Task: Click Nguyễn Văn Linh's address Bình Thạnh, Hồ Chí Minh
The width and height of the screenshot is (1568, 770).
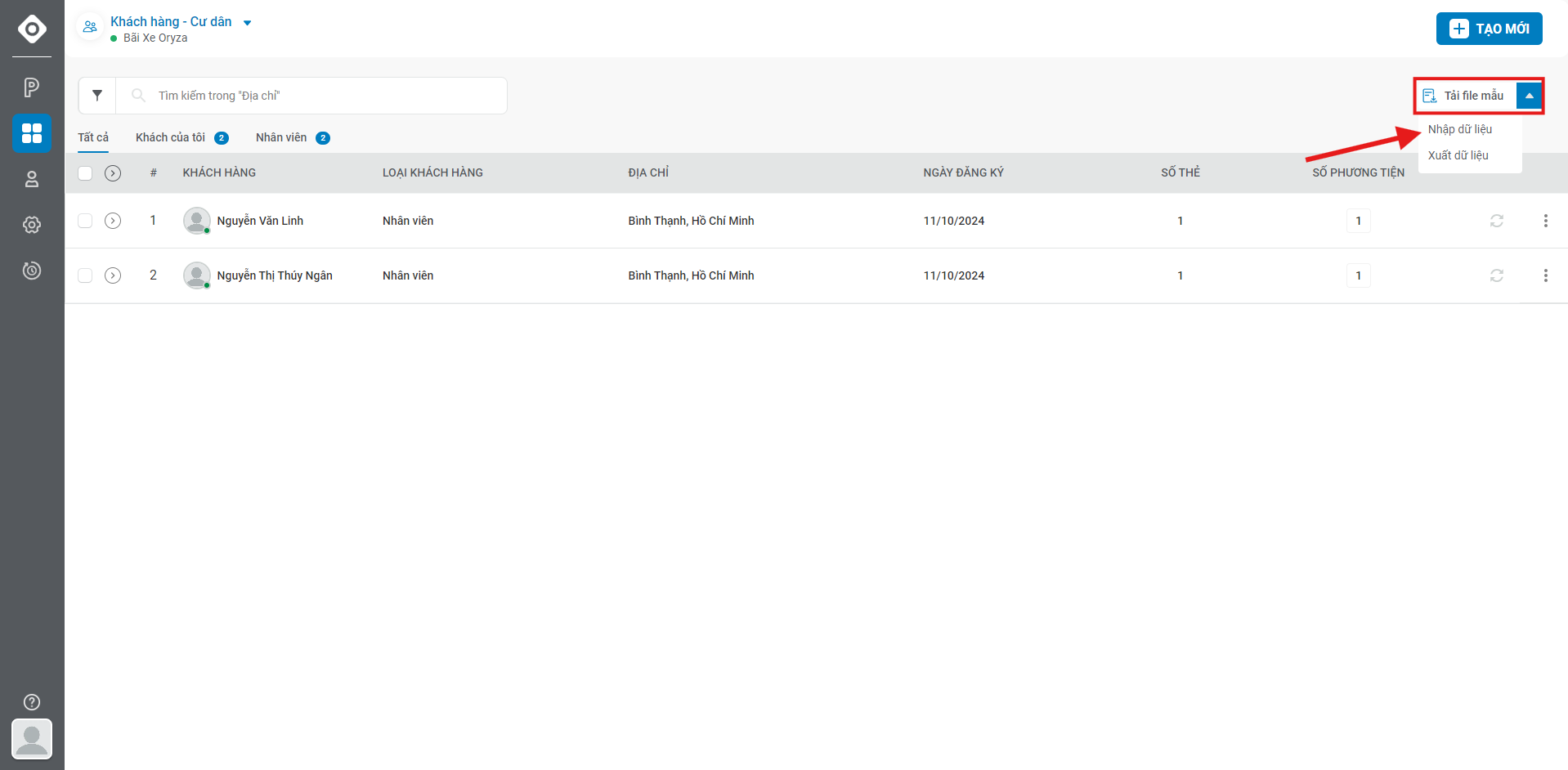Action: pos(691,221)
